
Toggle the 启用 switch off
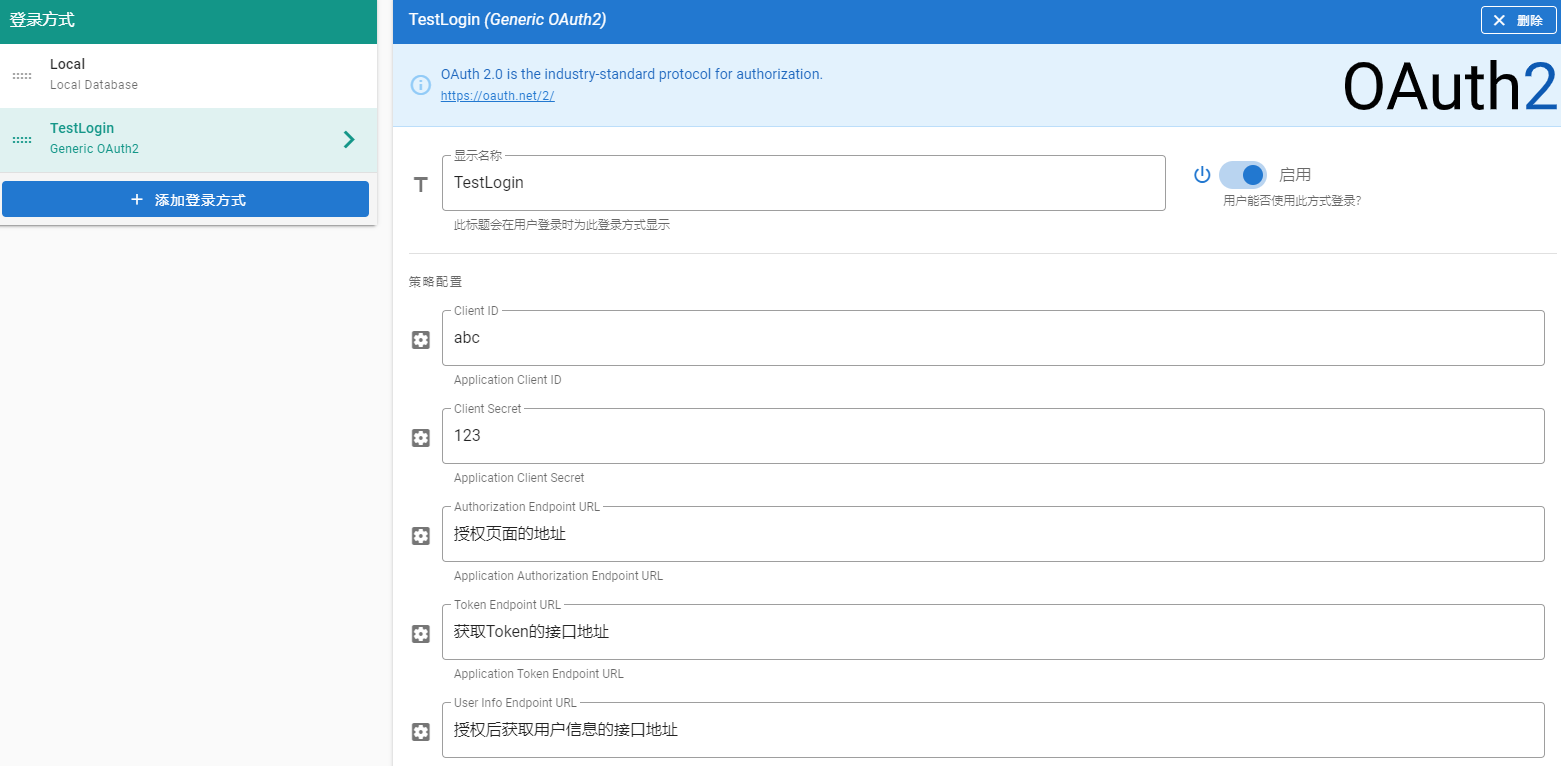click(x=1243, y=175)
